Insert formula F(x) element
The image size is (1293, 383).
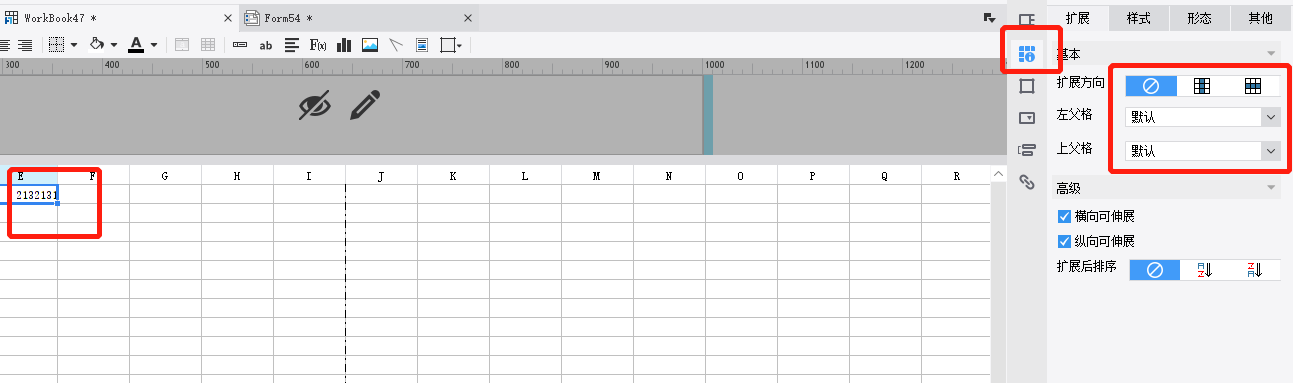tap(318, 45)
